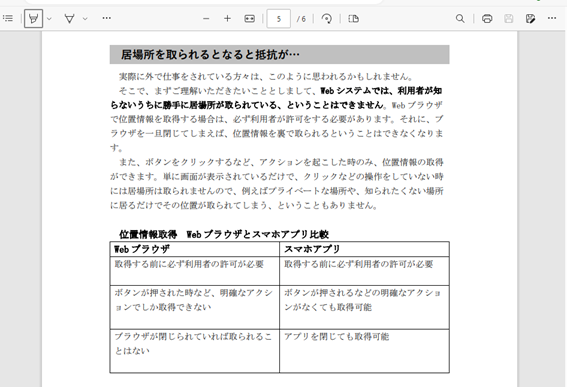Click the Web ブラウザ table header cell

click(195, 249)
